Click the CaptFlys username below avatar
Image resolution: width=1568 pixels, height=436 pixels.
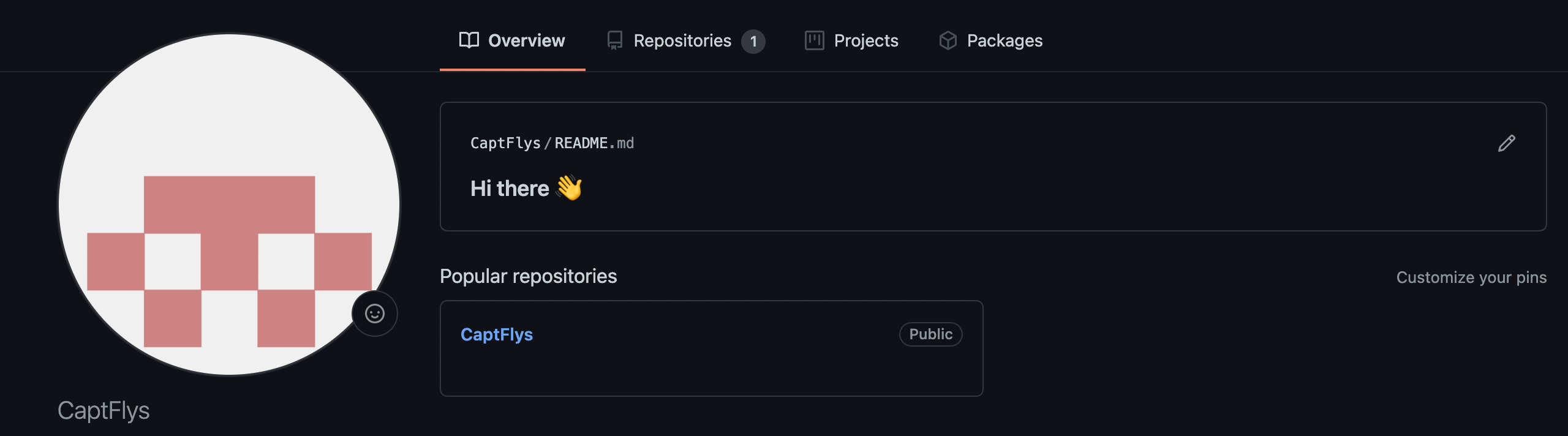tap(104, 410)
